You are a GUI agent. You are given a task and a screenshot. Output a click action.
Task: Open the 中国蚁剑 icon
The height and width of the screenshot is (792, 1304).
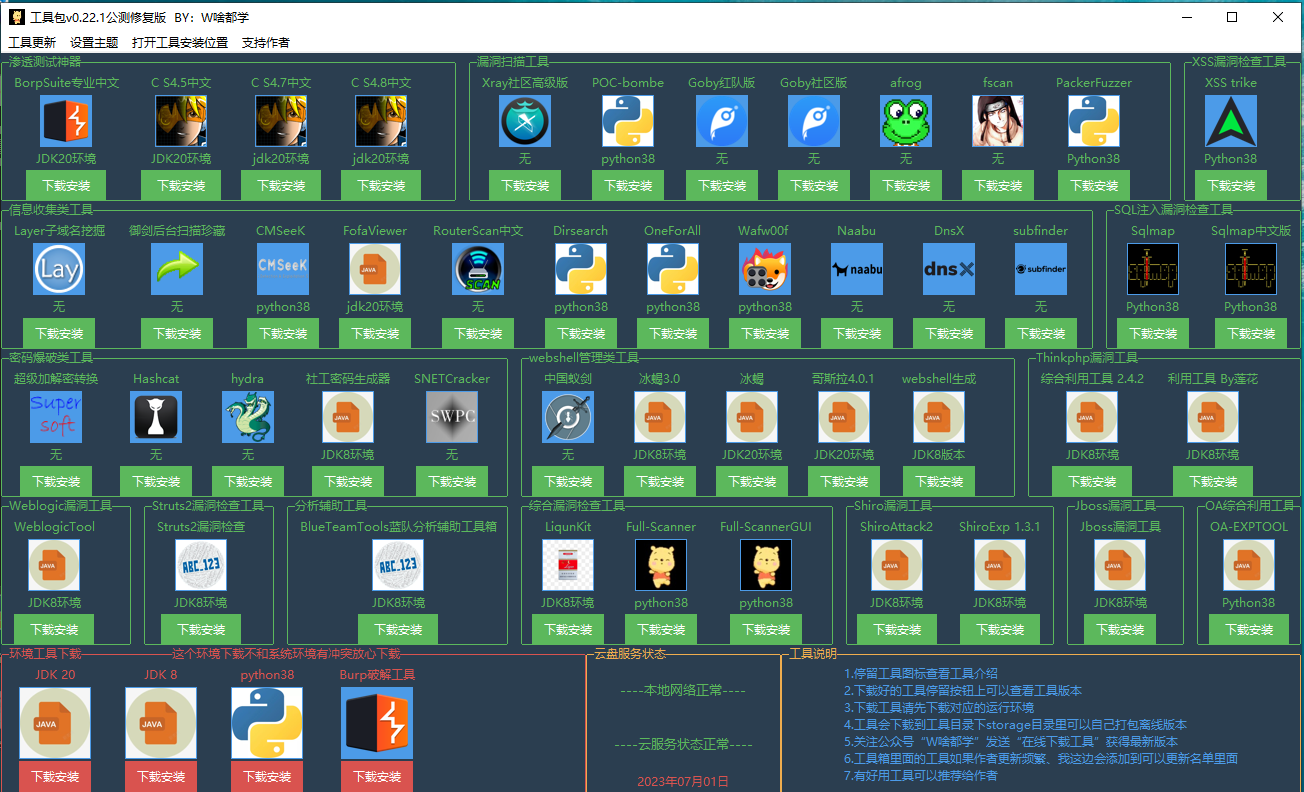pyautogui.click(x=568, y=417)
